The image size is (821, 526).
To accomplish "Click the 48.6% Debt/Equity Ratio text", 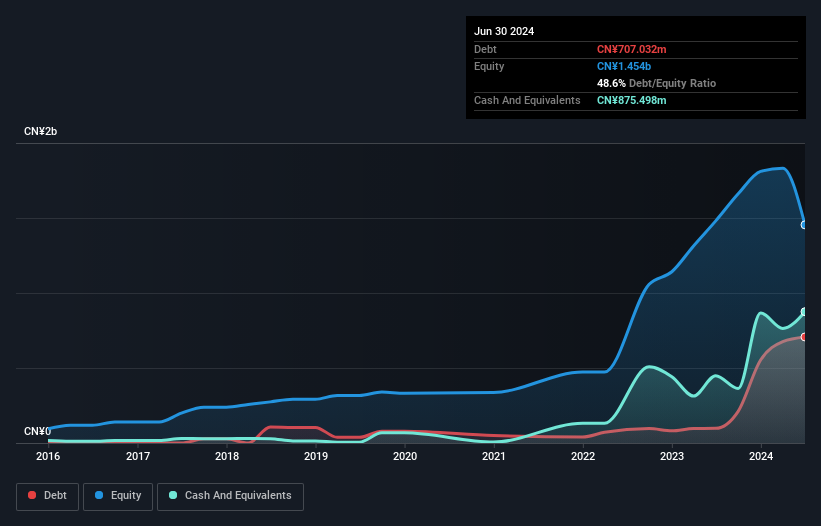I will (656, 83).
